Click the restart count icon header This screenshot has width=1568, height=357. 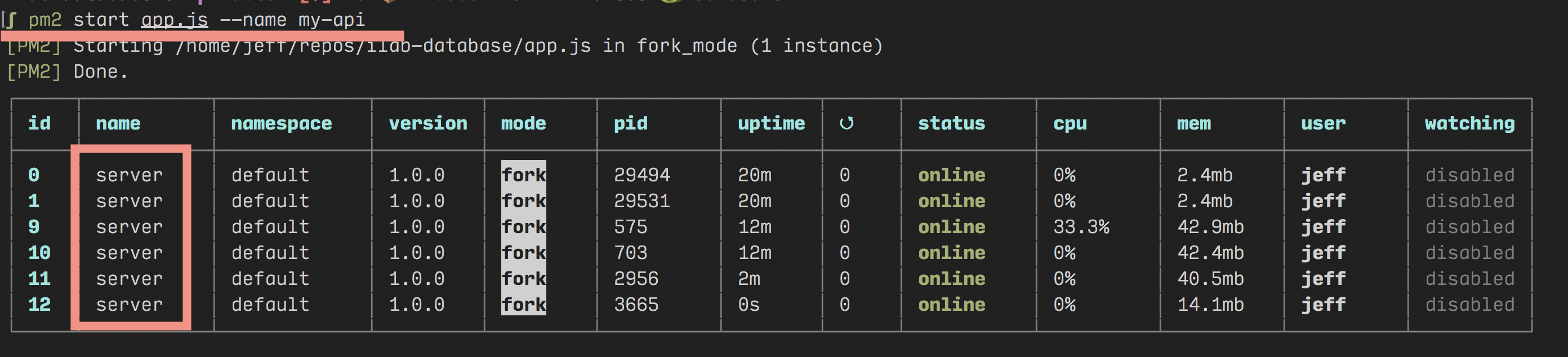(x=846, y=123)
